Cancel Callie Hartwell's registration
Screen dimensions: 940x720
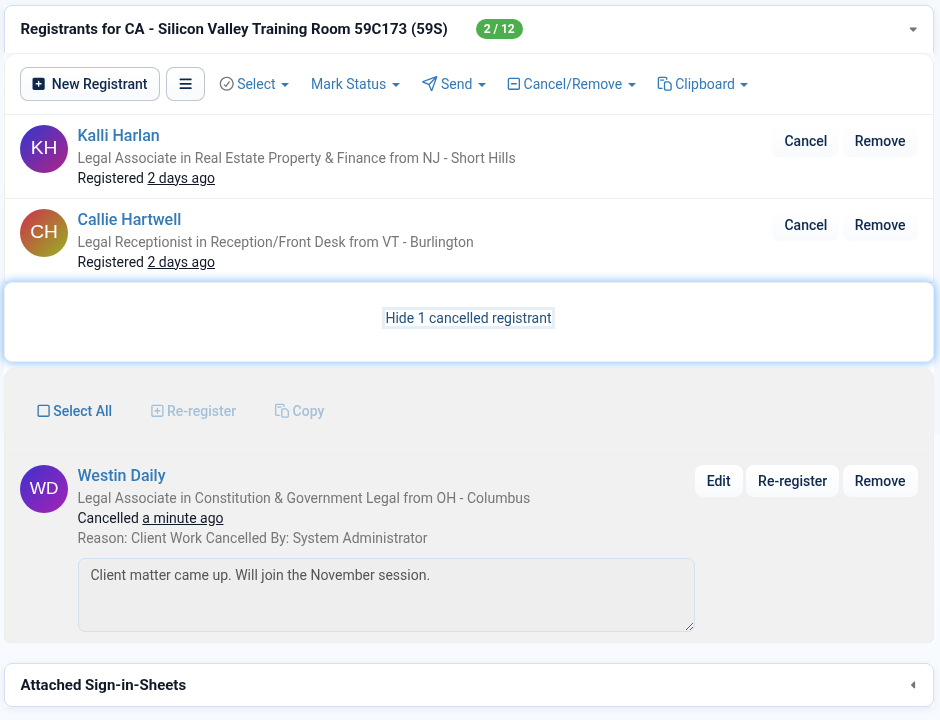click(805, 225)
